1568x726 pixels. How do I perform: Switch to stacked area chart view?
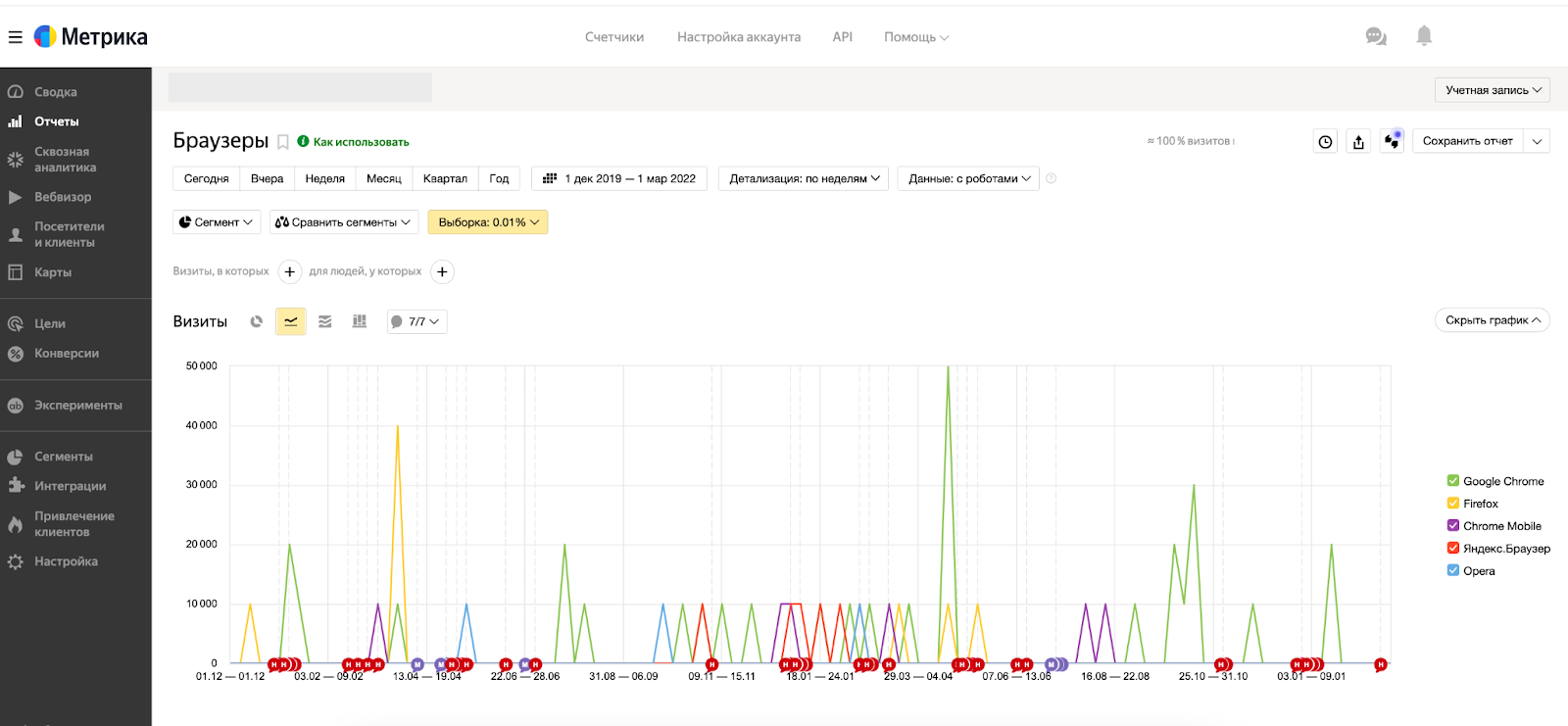point(325,321)
